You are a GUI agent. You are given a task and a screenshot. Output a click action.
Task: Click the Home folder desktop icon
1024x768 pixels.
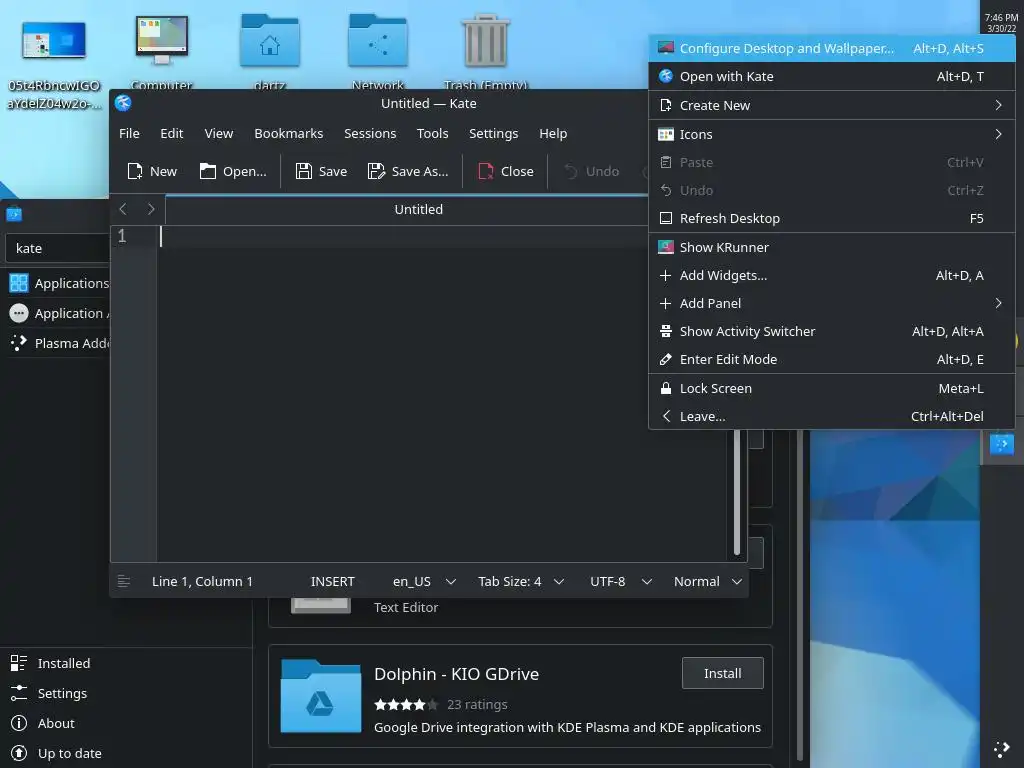click(x=270, y=40)
